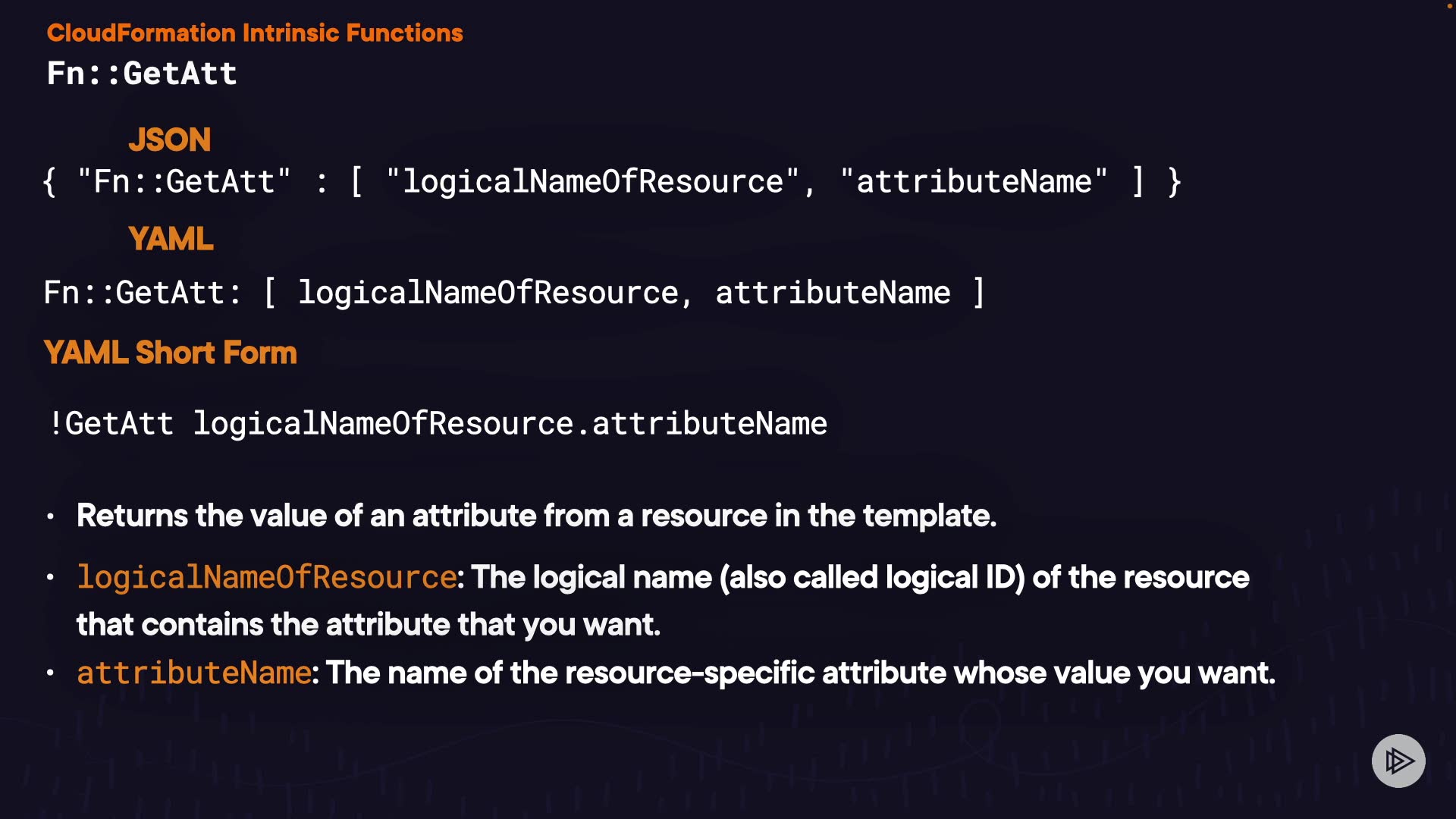Click the bullet starting "Returns the value"

pyautogui.click(x=536, y=516)
